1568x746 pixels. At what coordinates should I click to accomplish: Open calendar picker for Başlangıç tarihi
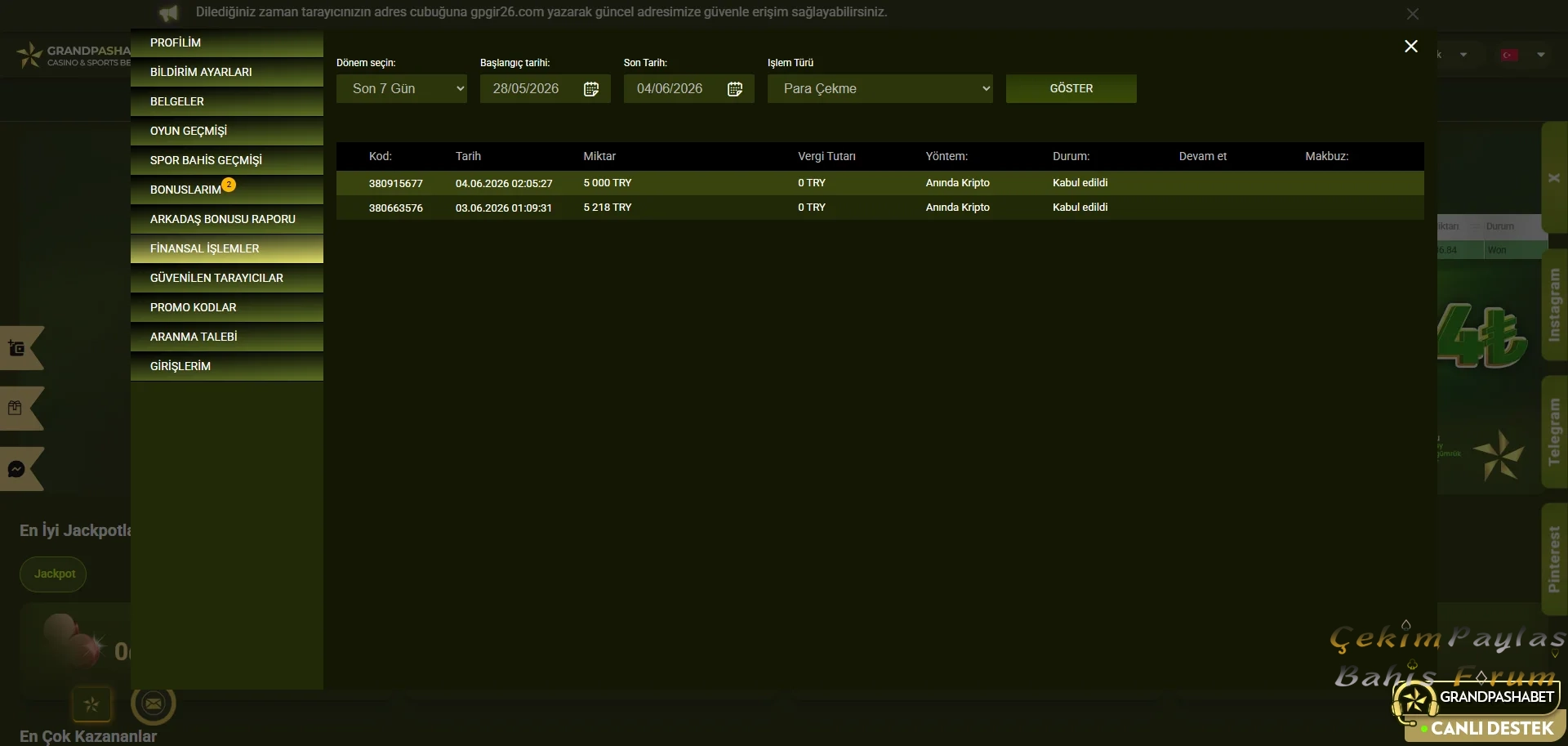[x=591, y=89]
